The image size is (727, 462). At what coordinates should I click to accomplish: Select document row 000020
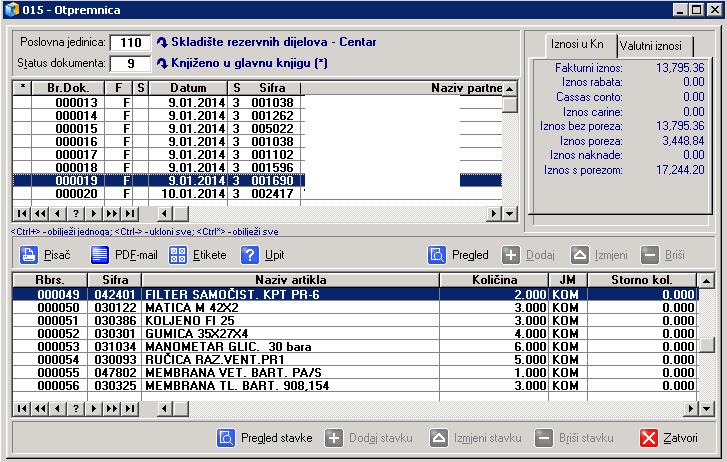pyautogui.click(x=257, y=193)
